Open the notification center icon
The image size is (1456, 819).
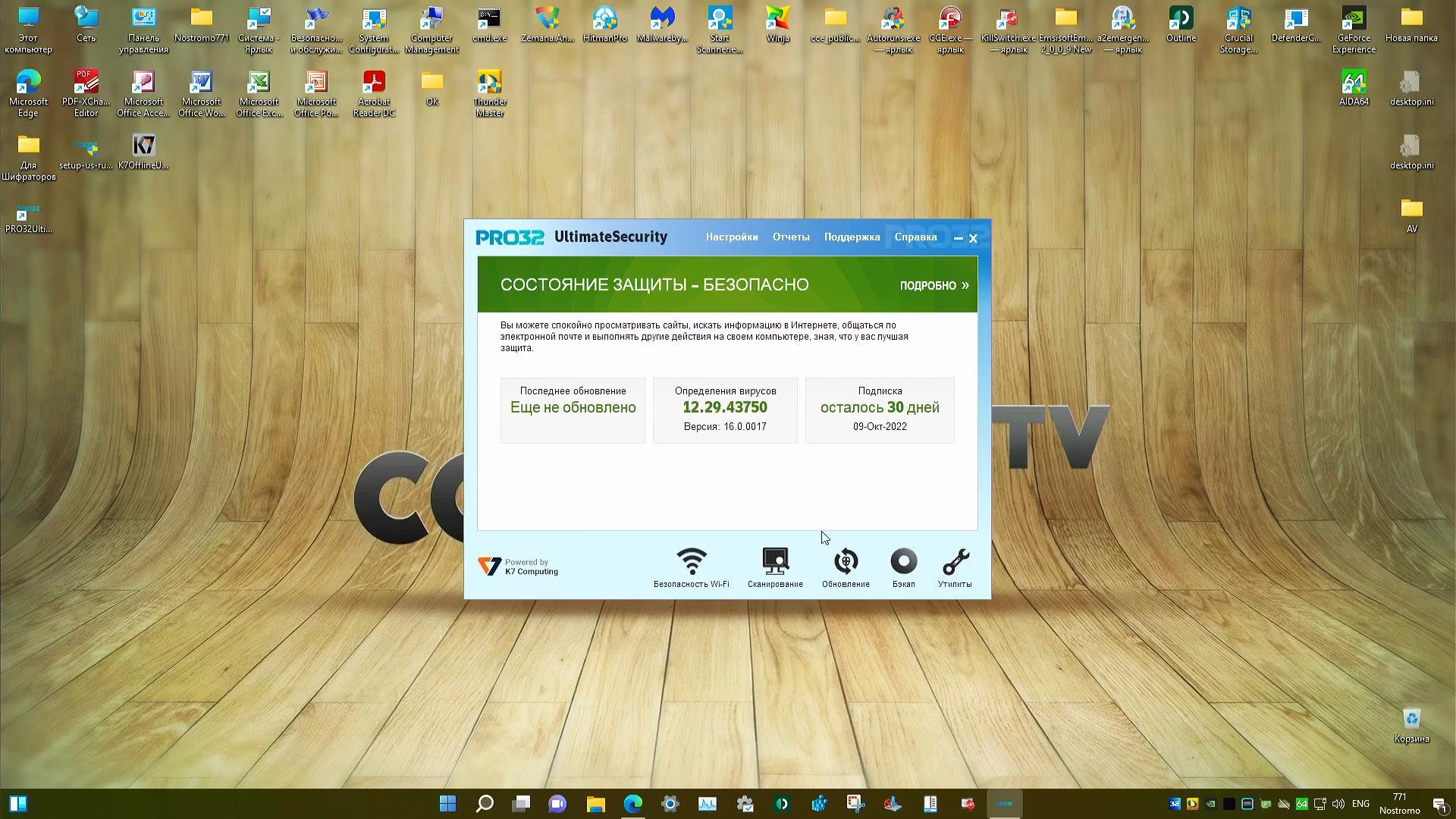pos(1440,804)
